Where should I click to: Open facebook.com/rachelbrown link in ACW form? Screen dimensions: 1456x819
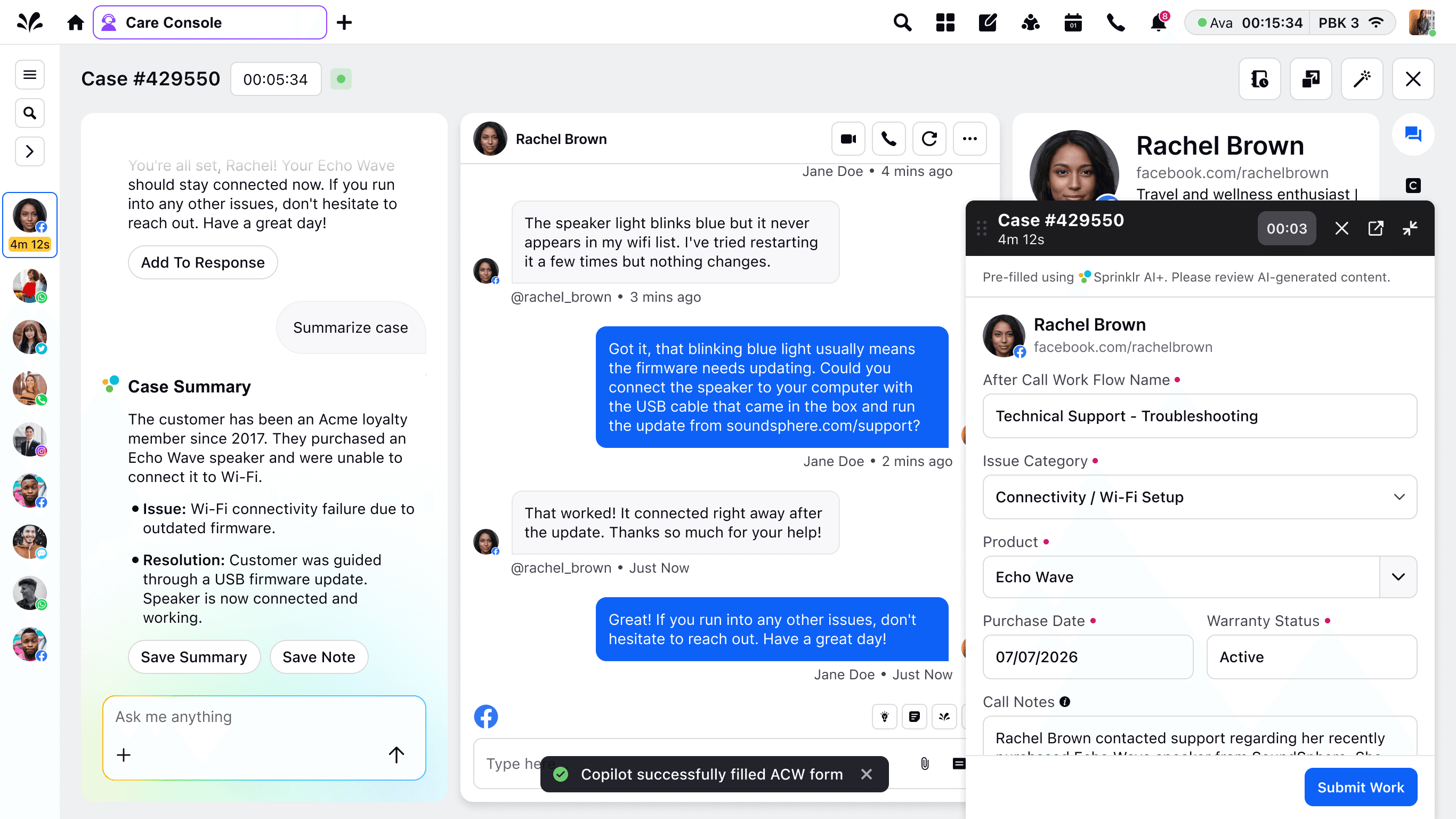(1123, 347)
